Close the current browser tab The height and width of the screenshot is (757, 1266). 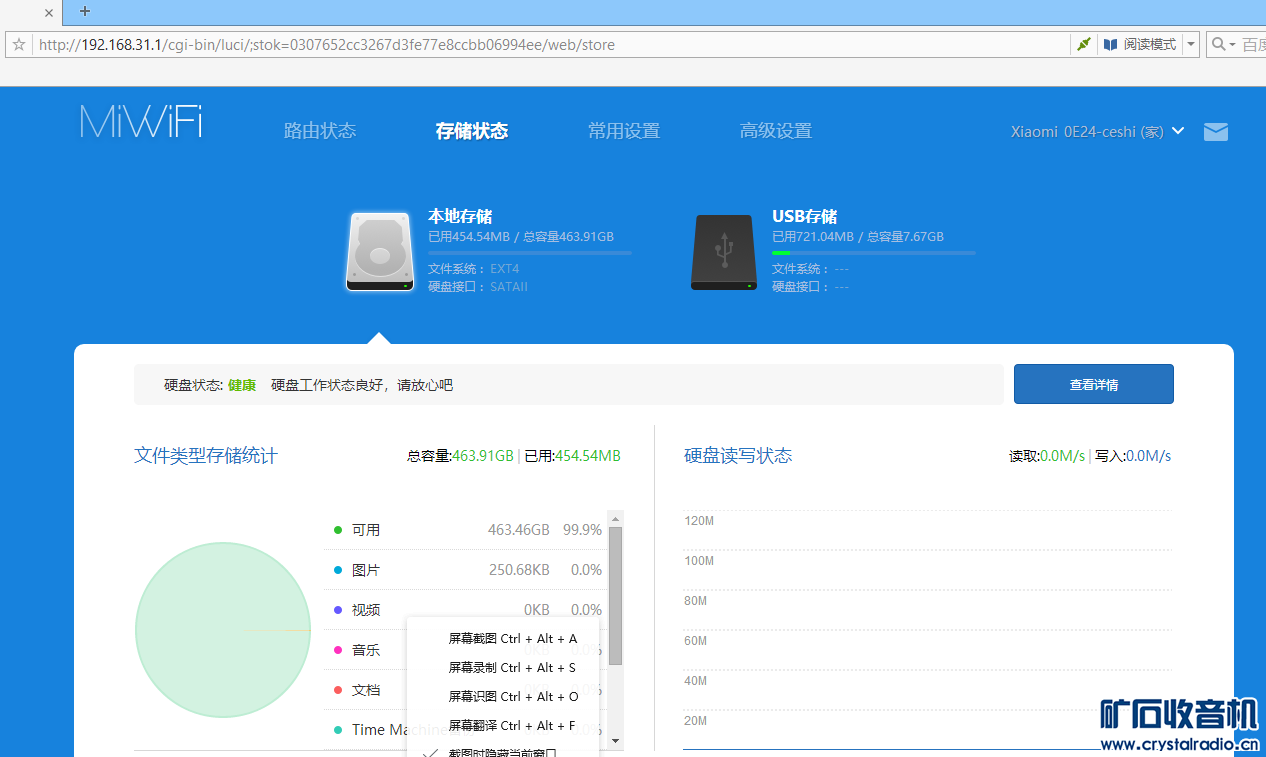tap(48, 13)
